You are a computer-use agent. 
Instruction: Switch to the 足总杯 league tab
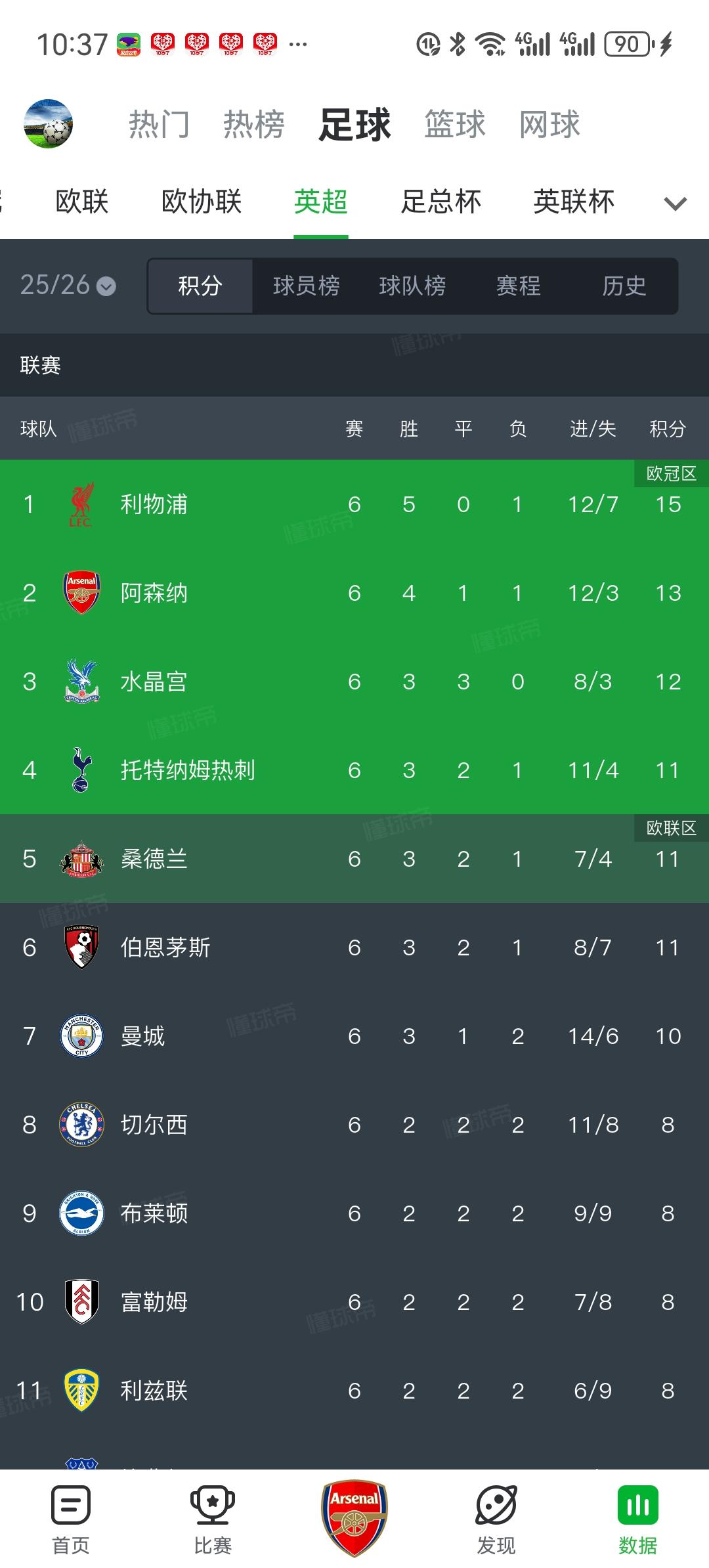coord(441,202)
